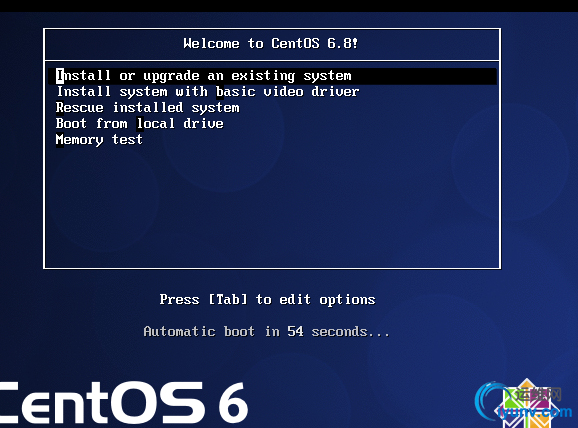Click the CentOS 6 logo text
This screenshot has height=428, width=578.
tap(124, 403)
